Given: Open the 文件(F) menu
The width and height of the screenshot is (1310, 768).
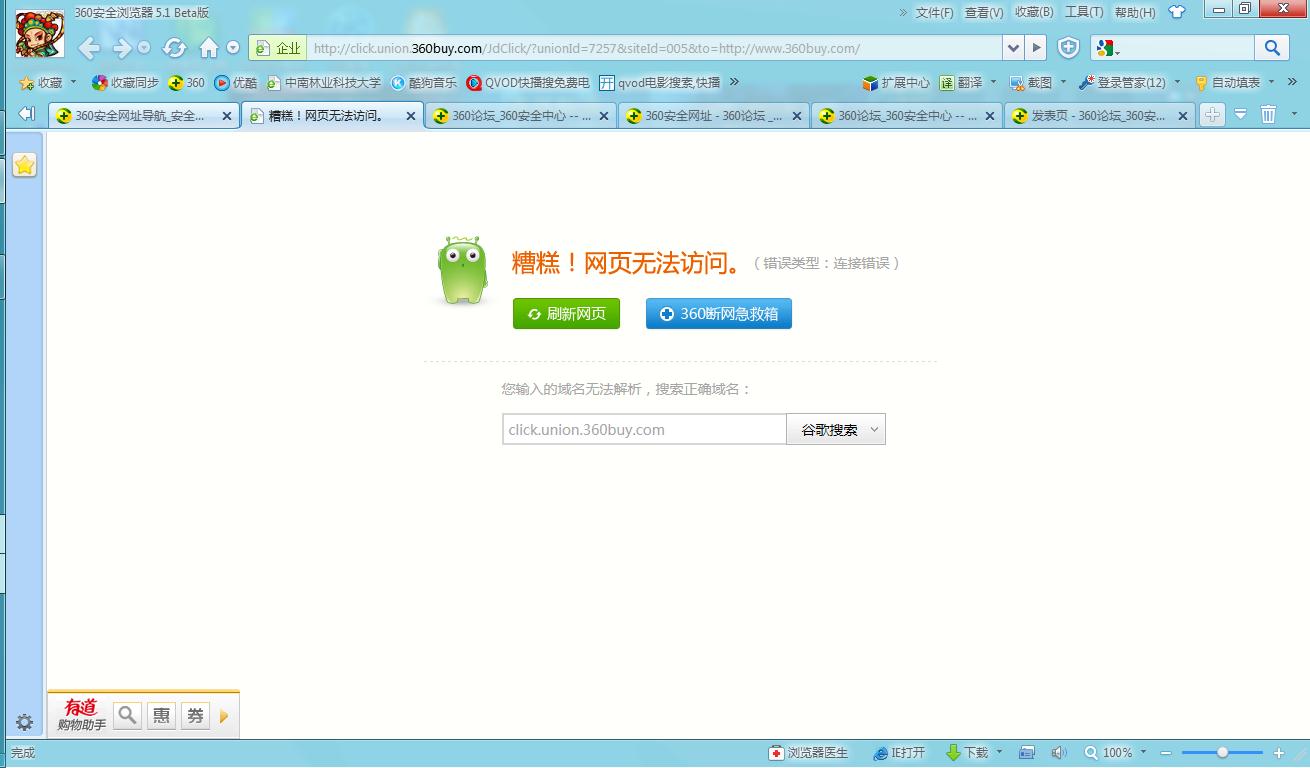Looking at the screenshot, I should (x=934, y=12).
